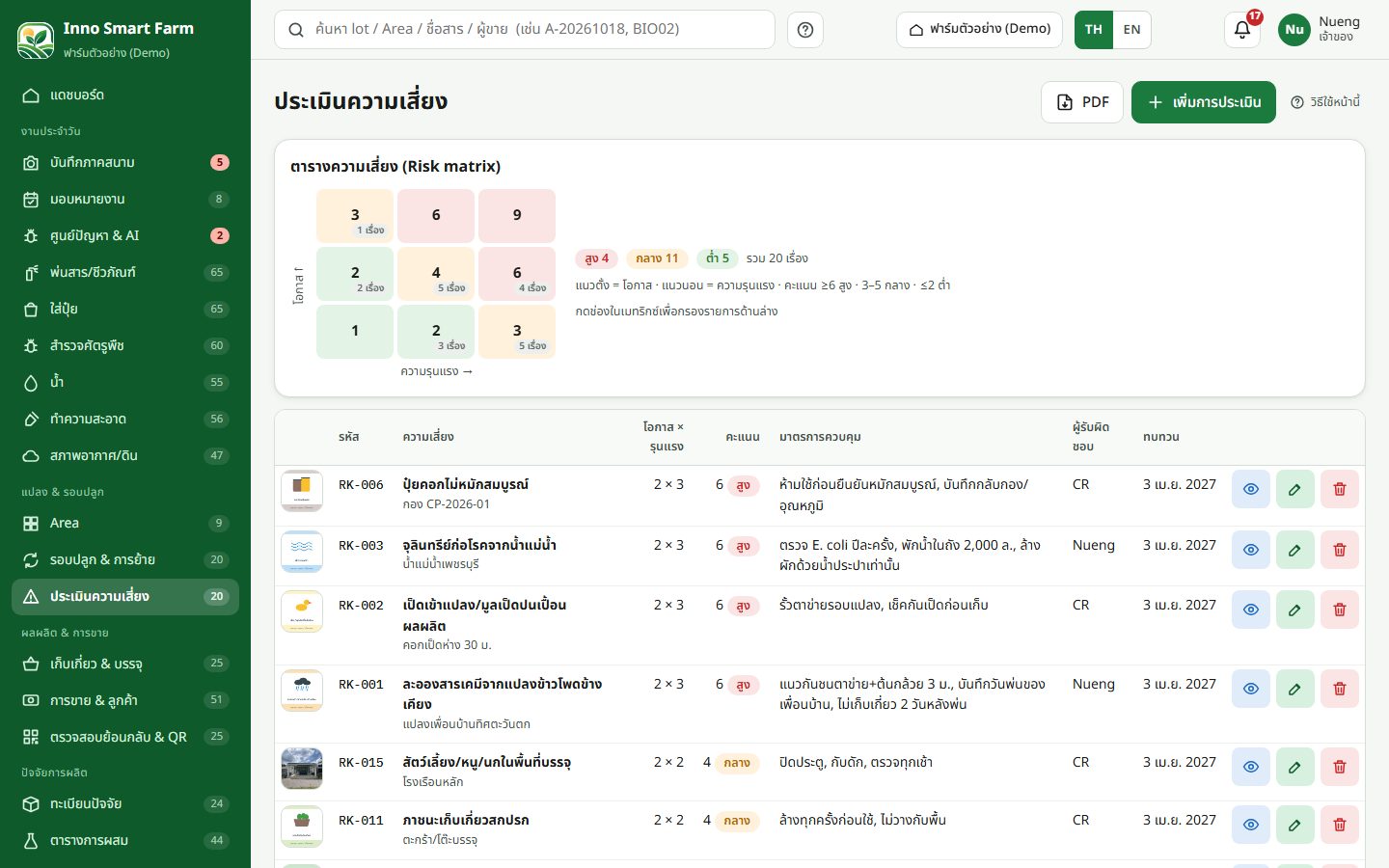Edit risk RK-006 with pencil icon

[1294, 489]
